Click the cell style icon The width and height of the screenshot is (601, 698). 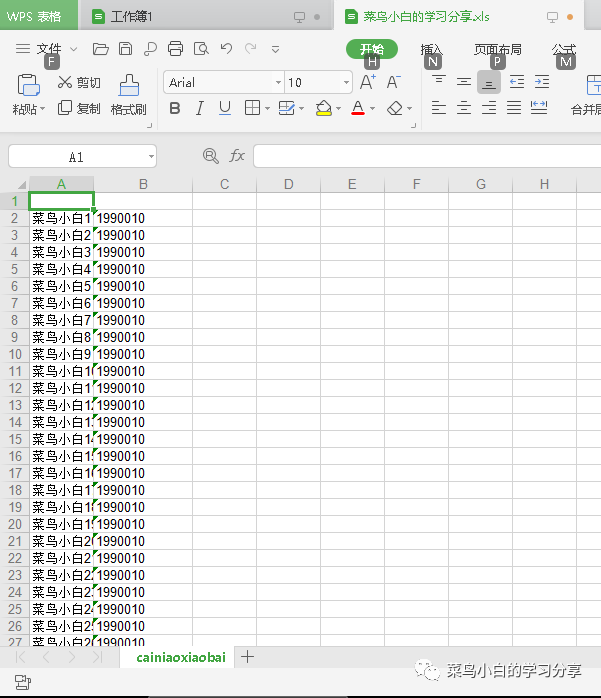point(287,108)
